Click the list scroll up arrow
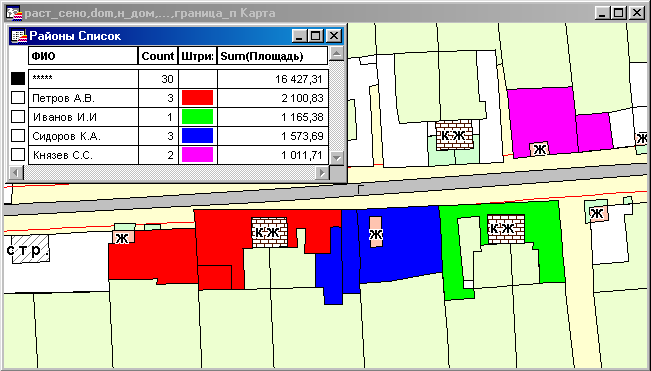 (337, 54)
